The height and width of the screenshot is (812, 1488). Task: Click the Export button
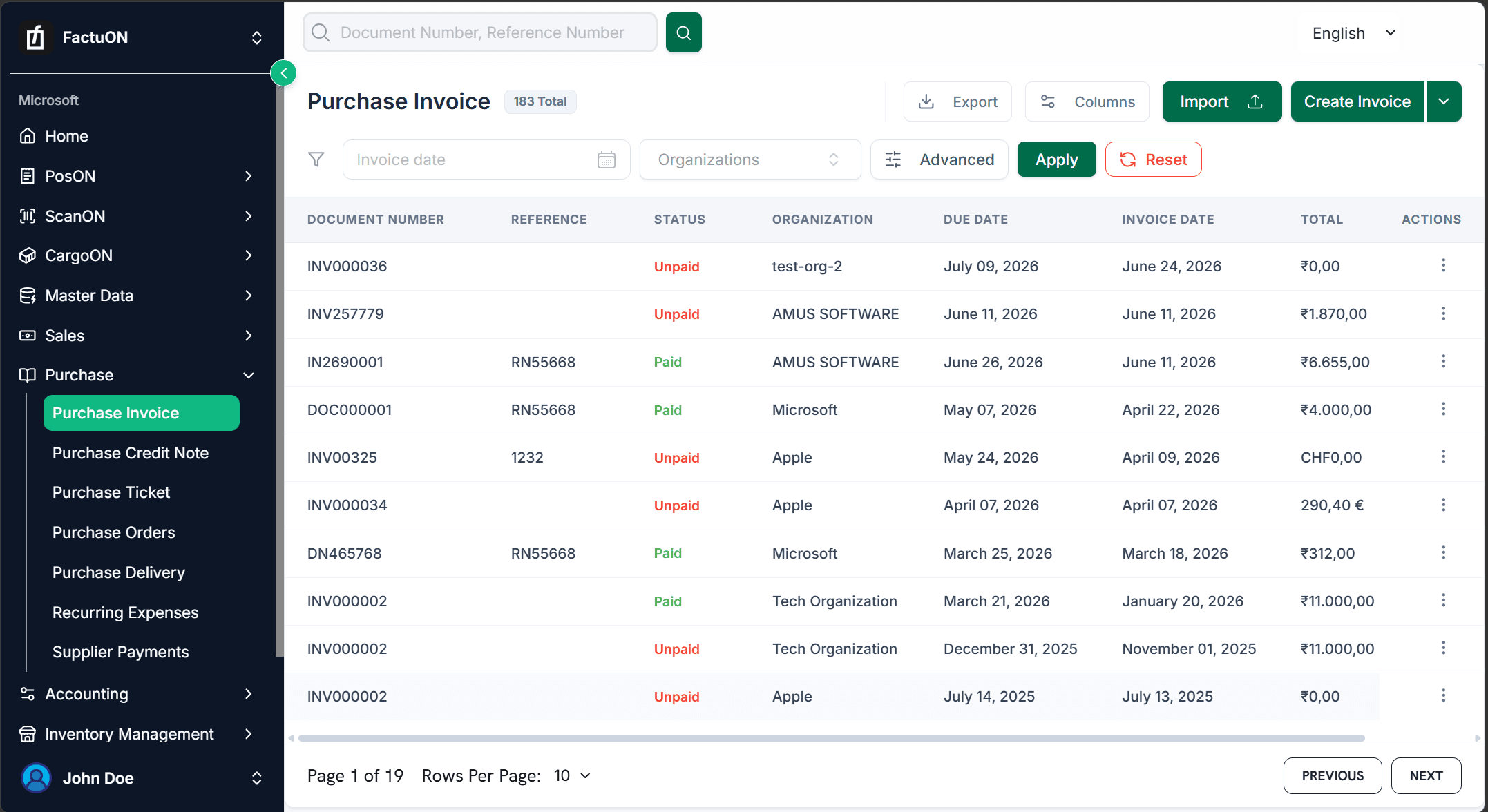pos(957,101)
